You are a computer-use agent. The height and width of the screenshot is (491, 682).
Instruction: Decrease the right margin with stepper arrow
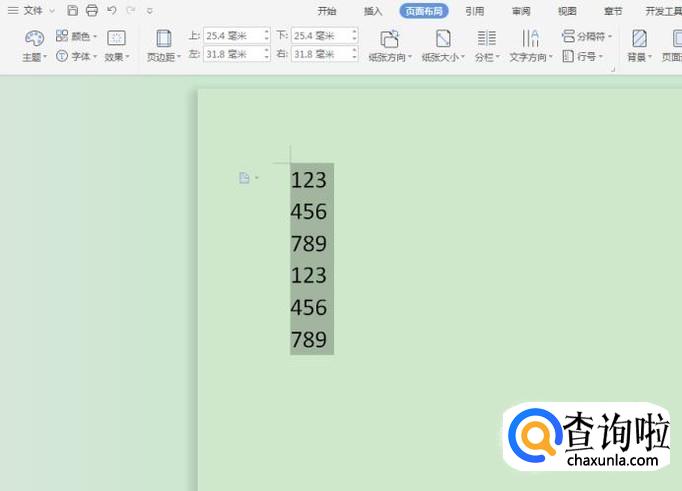[354, 58]
